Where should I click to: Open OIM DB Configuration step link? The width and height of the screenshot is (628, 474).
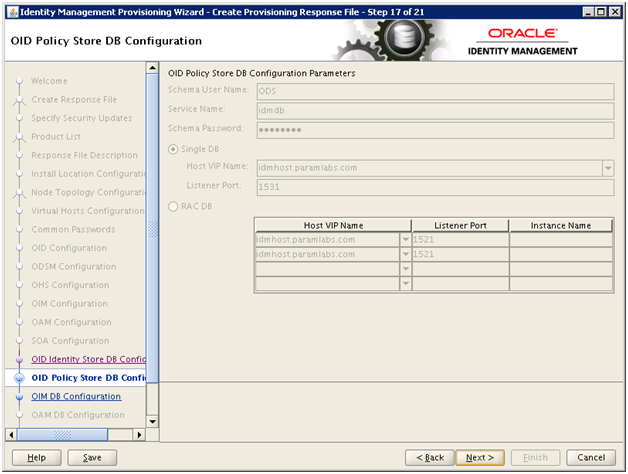[x=76, y=396]
